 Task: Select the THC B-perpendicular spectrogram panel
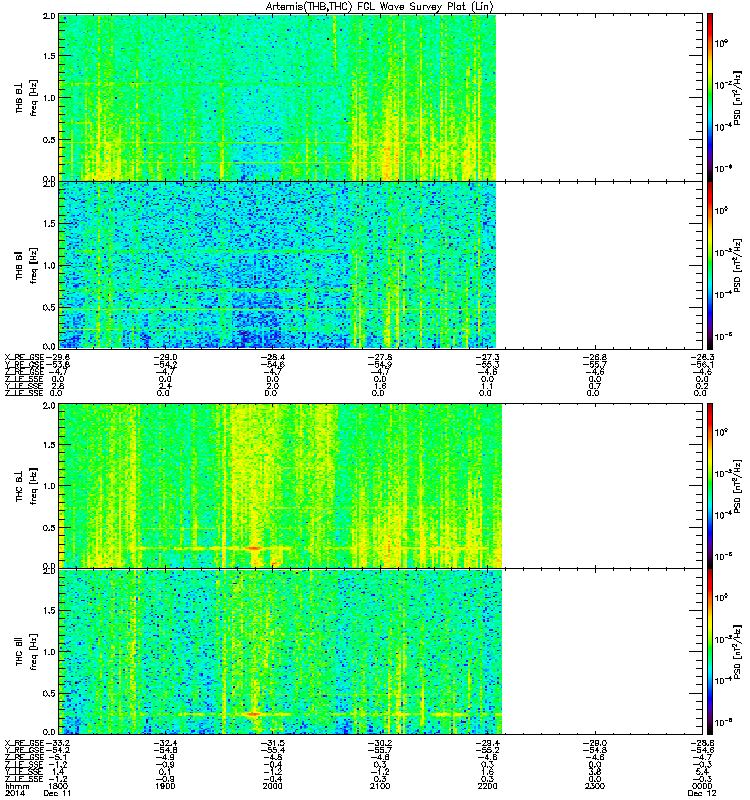coord(381,486)
